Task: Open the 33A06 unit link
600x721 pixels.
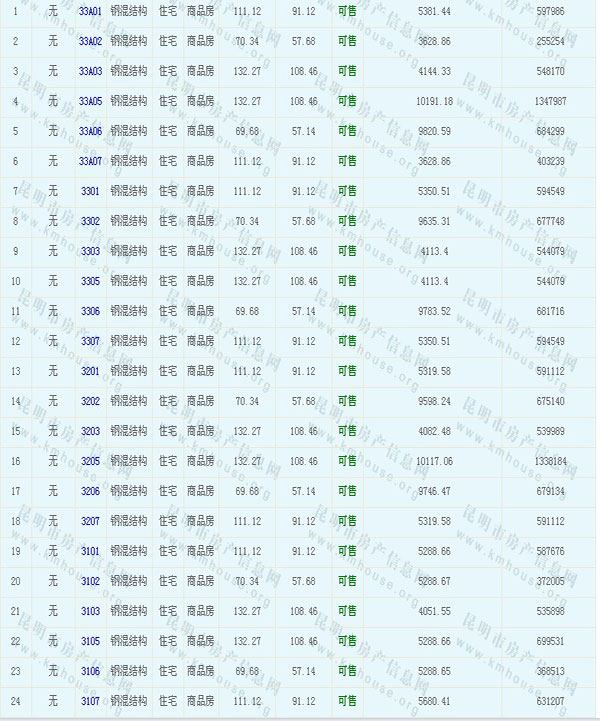Action: pyautogui.click(x=90, y=131)
